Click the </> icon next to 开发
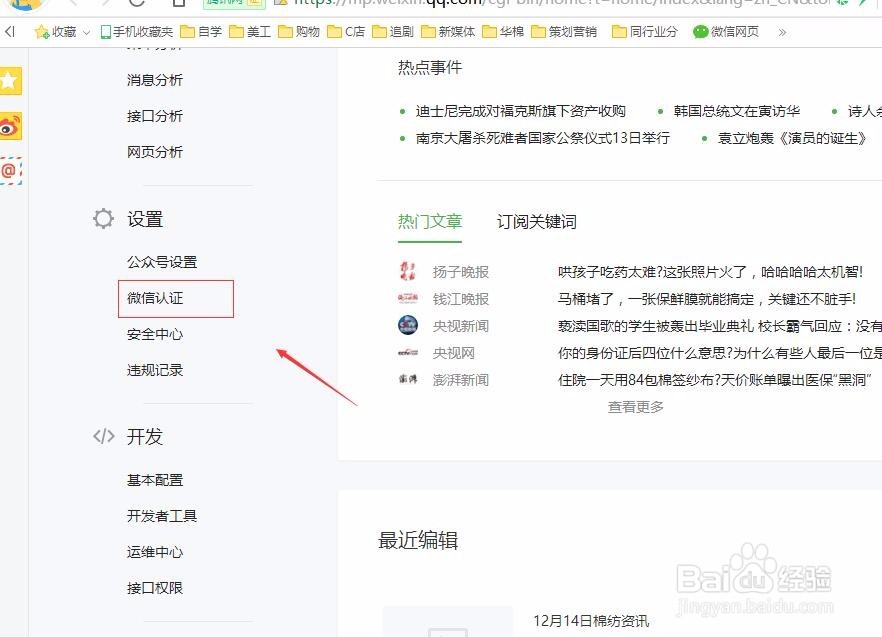The image size is (882, 637). click(x=104, y=436)
